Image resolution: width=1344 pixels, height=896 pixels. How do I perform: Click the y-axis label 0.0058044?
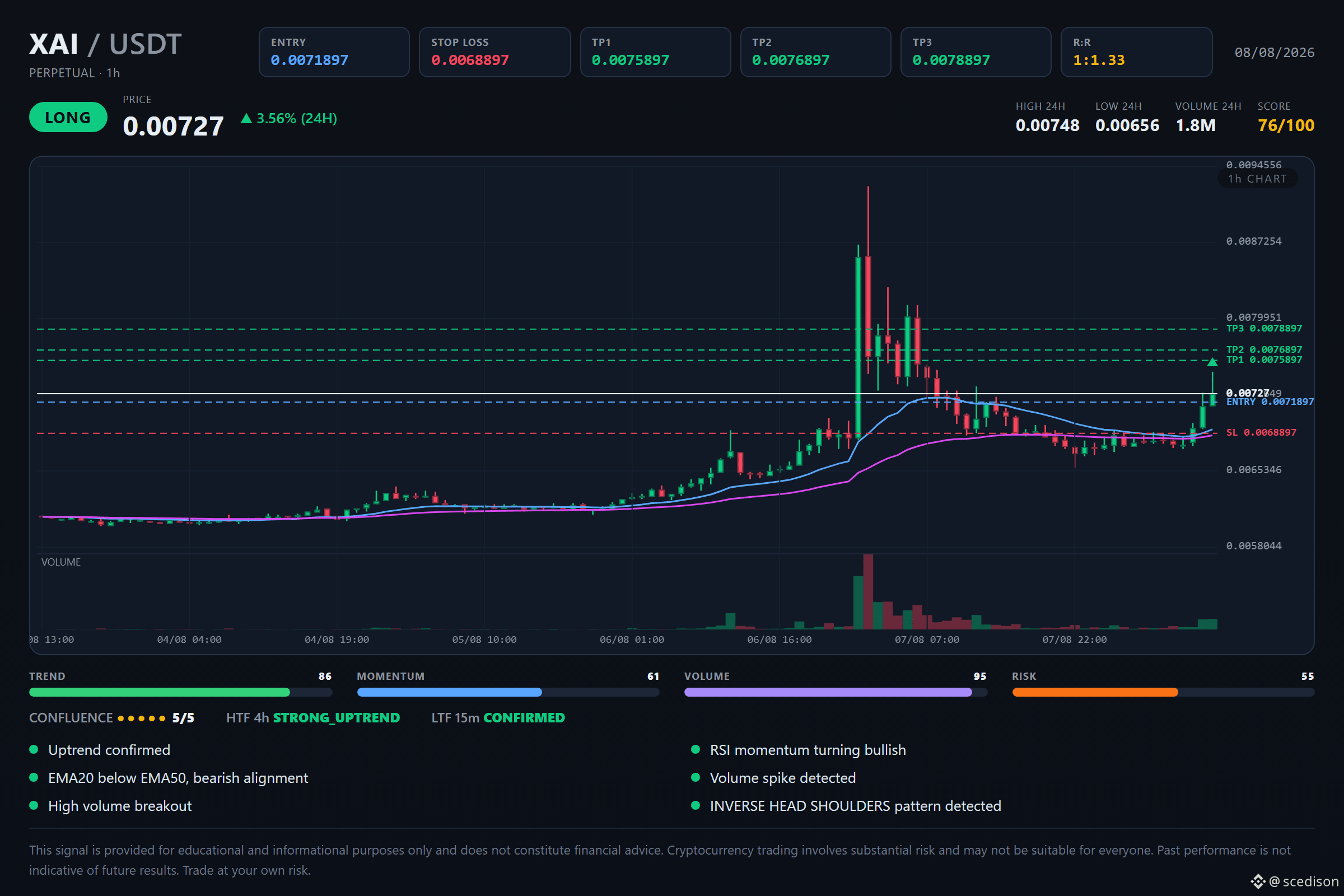coord(1254,545)
